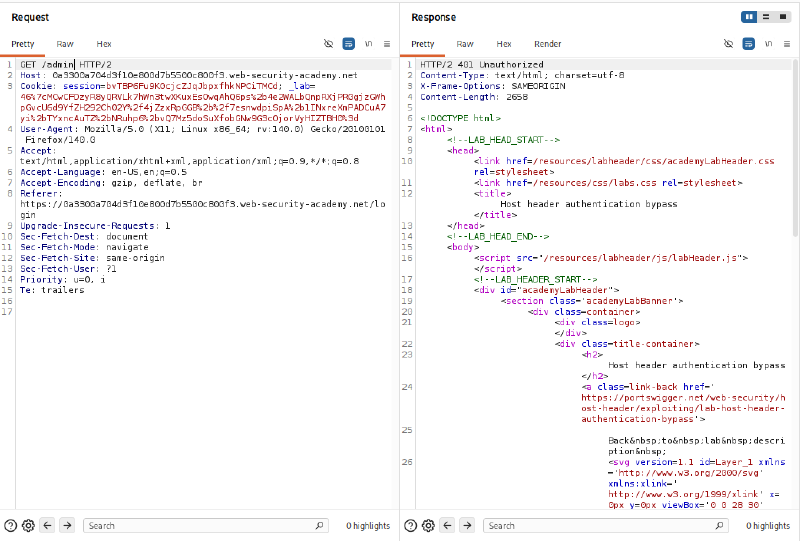This screenshot has width=800, height=541.
Task: Open Request panel hamburger options menu
Action: tap(387, 44)
